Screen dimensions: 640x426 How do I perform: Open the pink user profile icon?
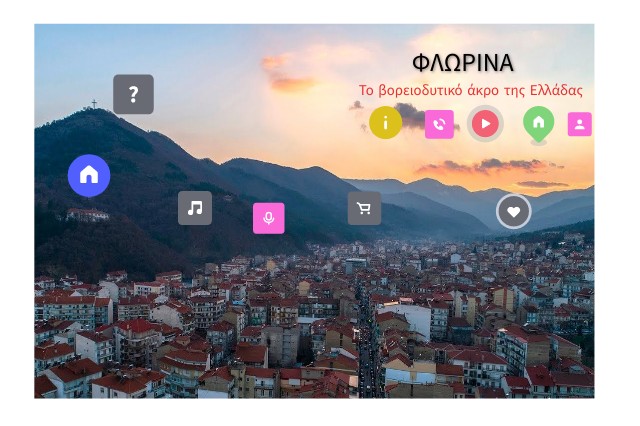click(580, 124)
